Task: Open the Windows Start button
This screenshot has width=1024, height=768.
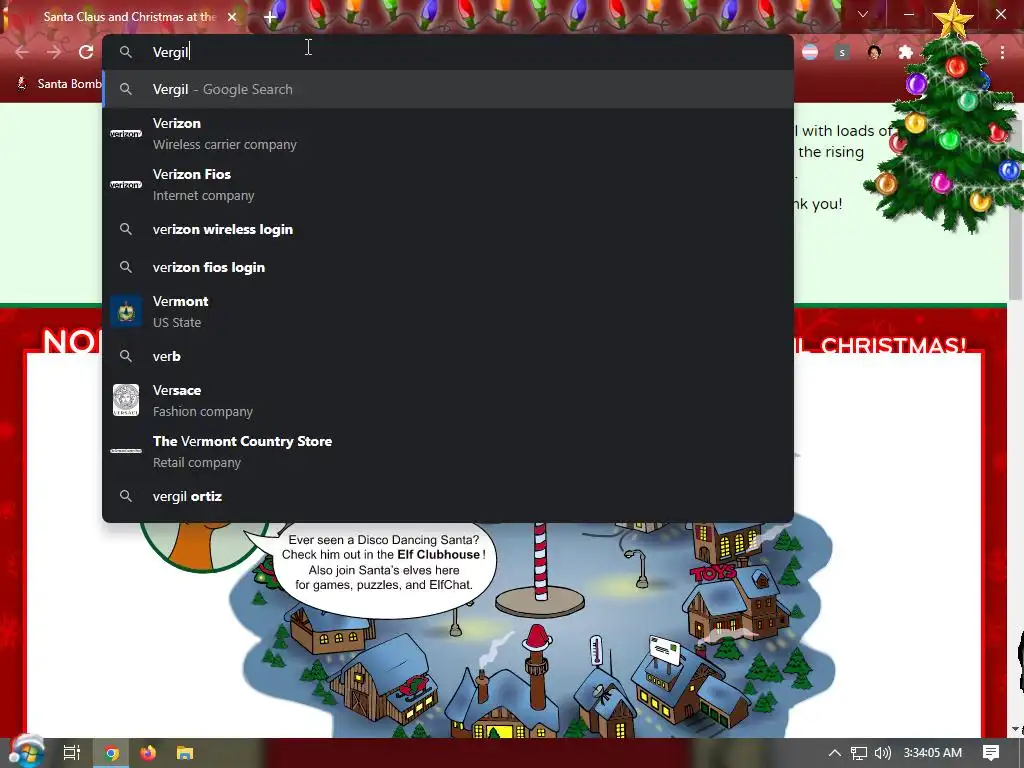Action: (26, 753)
